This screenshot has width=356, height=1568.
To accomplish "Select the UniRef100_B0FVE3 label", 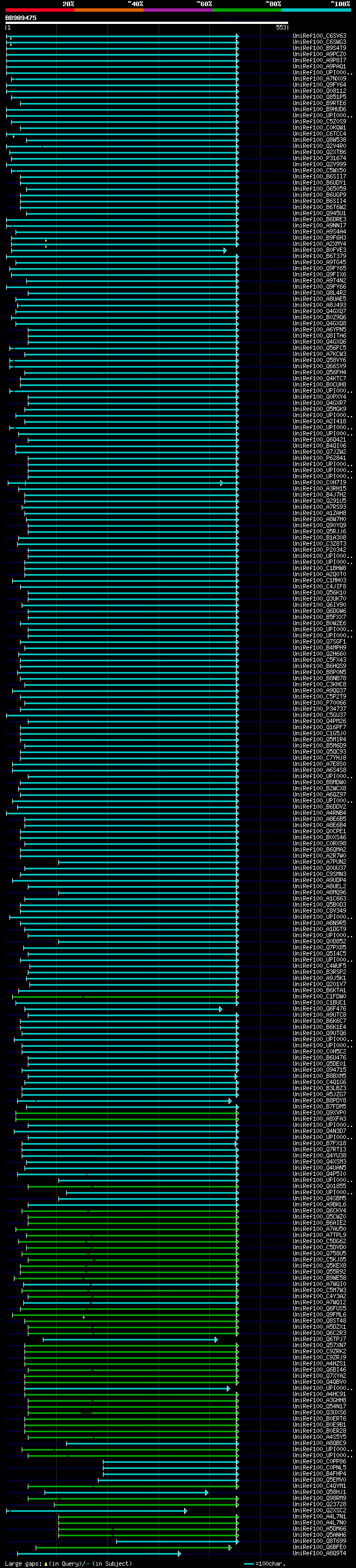I will [x=319, y=250].
